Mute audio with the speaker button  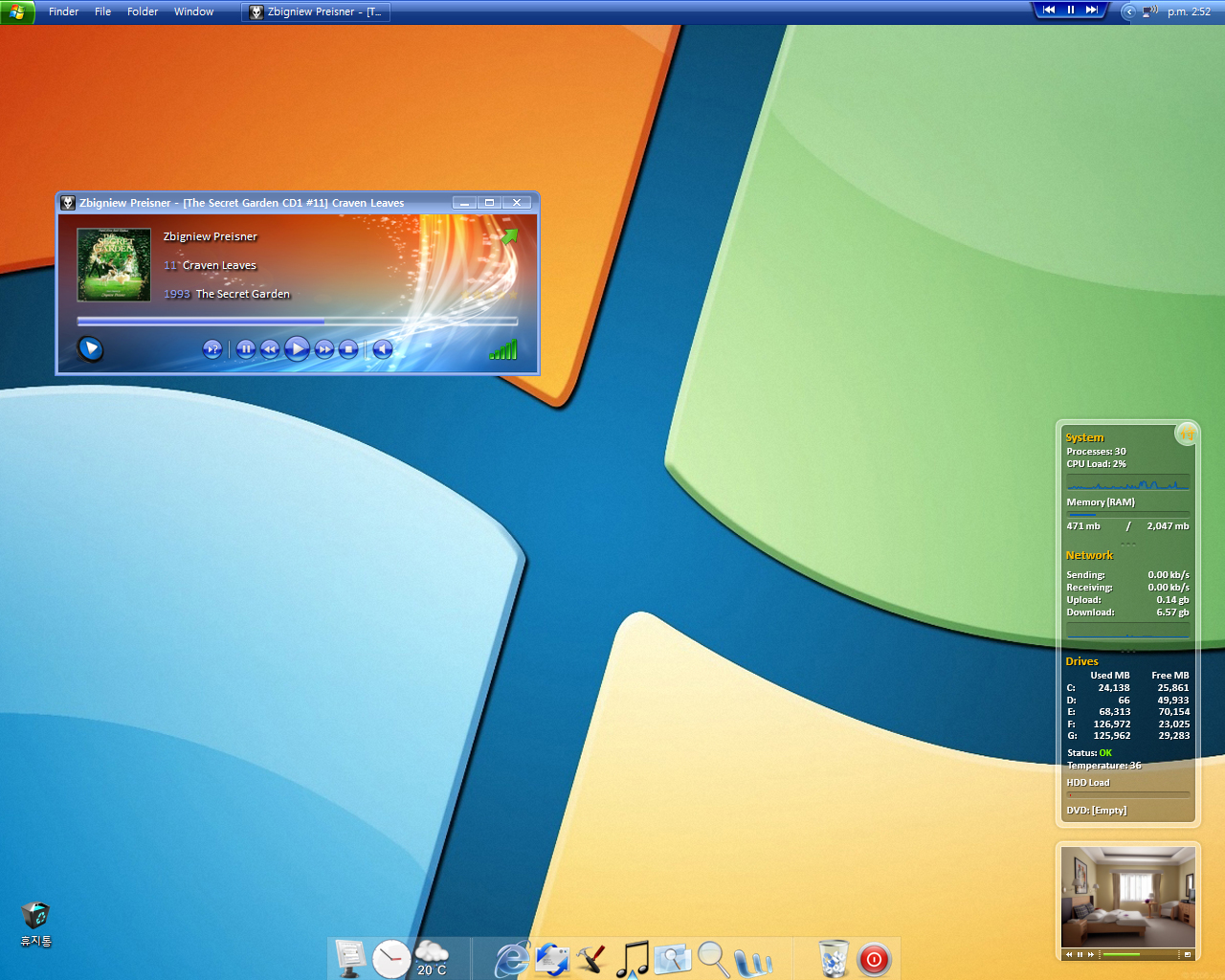coord(383,349)
